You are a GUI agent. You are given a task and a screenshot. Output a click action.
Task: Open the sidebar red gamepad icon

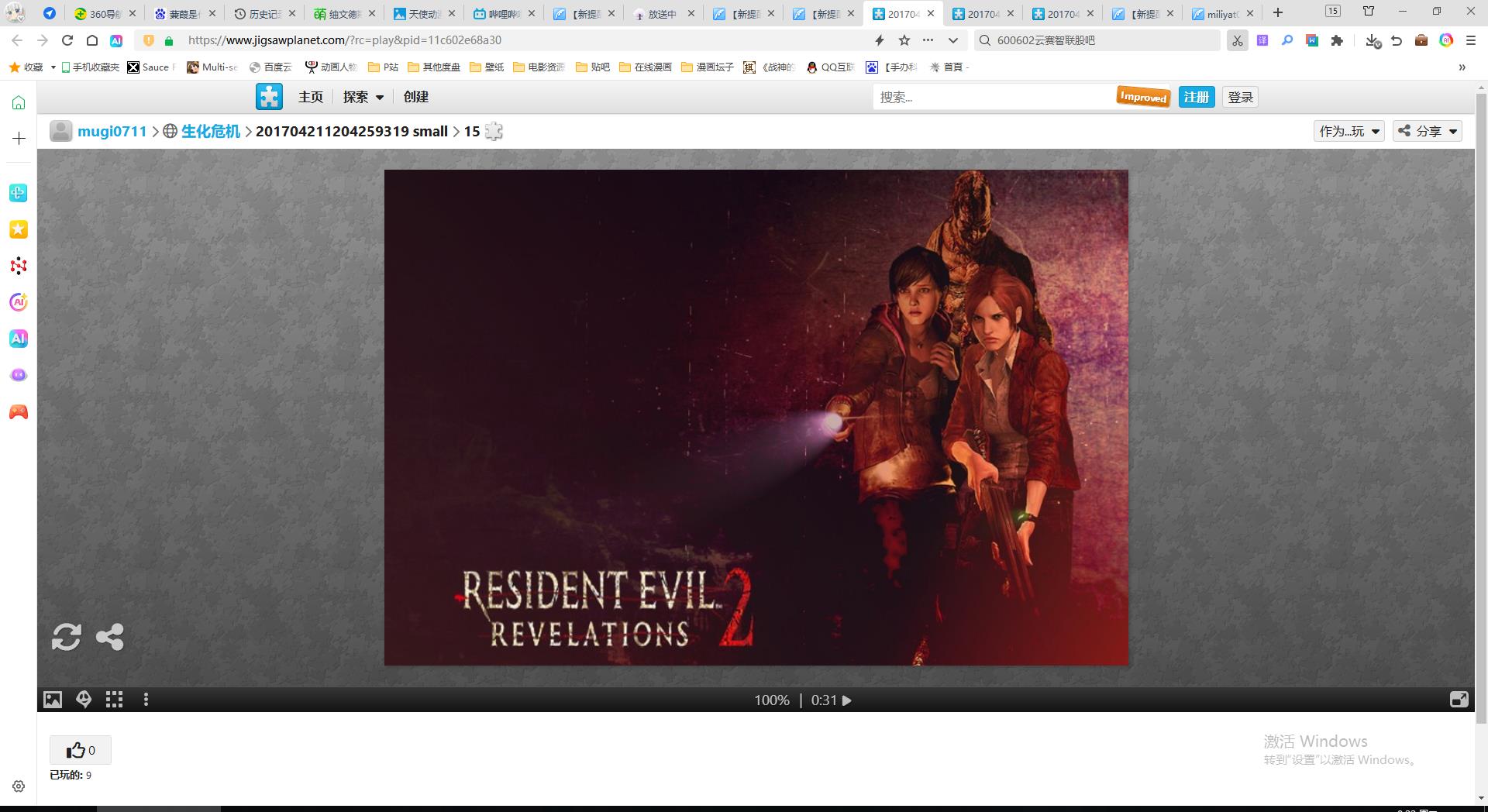tap(19, 412)
